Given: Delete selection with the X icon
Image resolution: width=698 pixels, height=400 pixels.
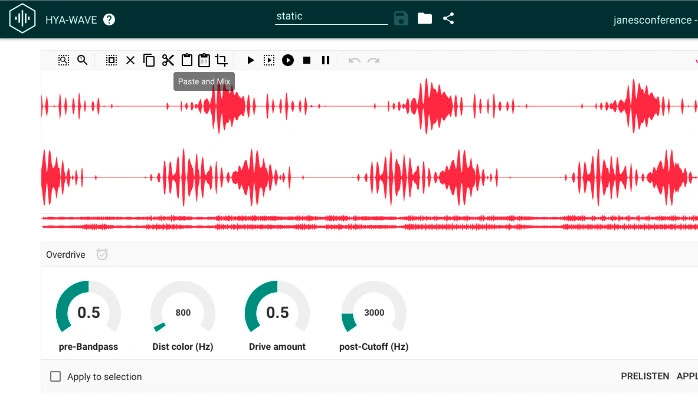Looking at the screenshot, I should (130, 60).
